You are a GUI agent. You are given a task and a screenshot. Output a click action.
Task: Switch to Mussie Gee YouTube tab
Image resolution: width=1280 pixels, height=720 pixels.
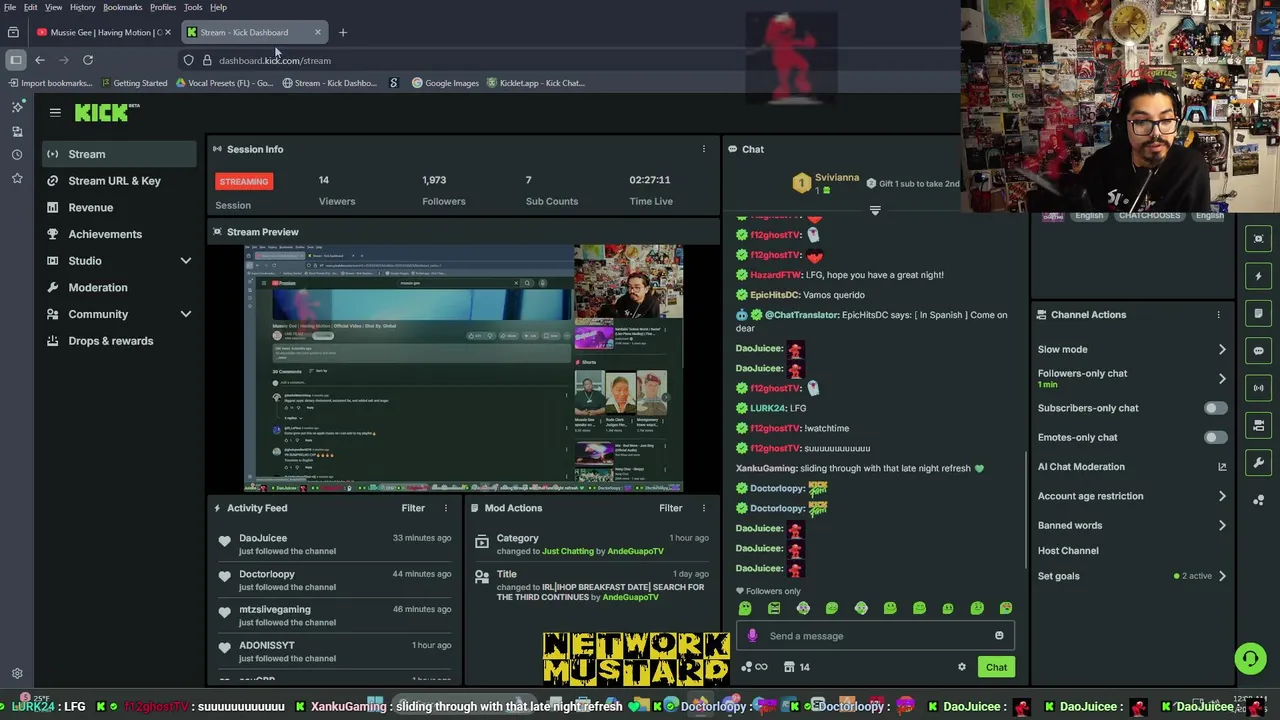pos(103,32)
